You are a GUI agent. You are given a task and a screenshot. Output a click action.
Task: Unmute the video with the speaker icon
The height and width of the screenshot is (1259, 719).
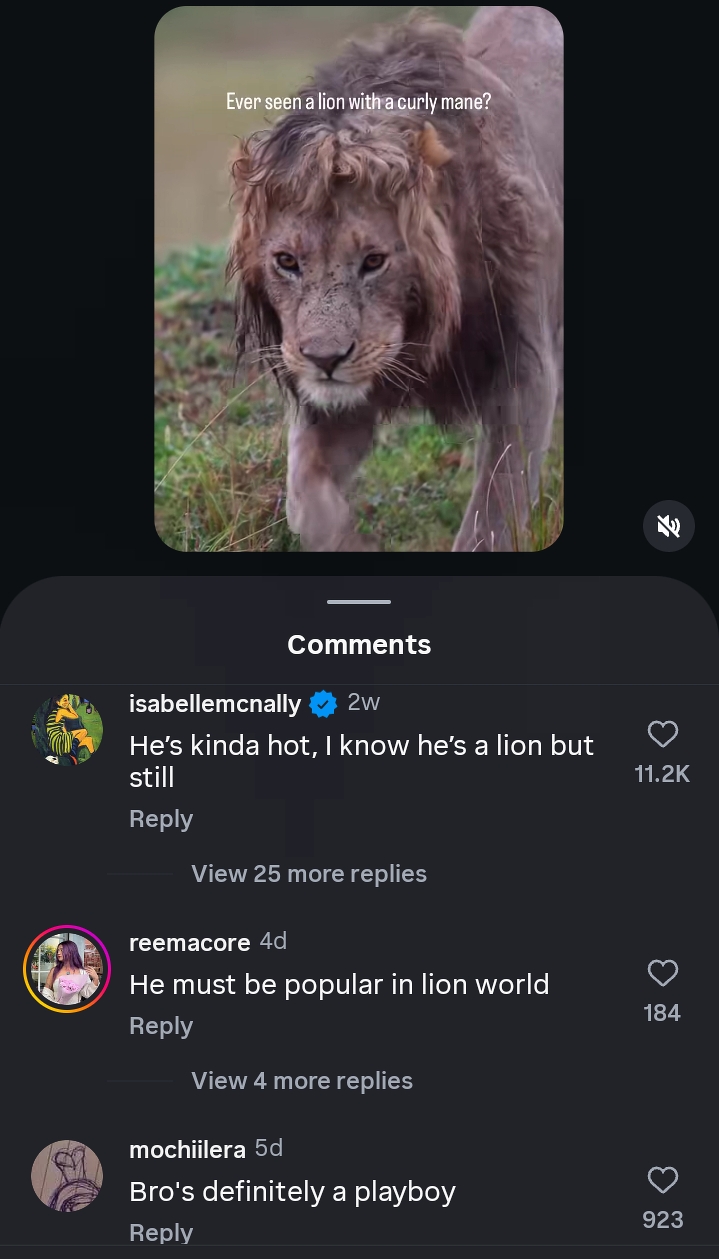pyautogui.click(x=669, y=526)
